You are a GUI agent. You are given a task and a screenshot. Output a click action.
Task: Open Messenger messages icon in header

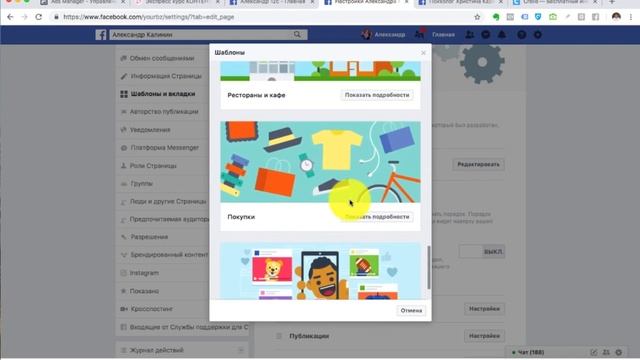pyautogui.click(x=486, y=35)
